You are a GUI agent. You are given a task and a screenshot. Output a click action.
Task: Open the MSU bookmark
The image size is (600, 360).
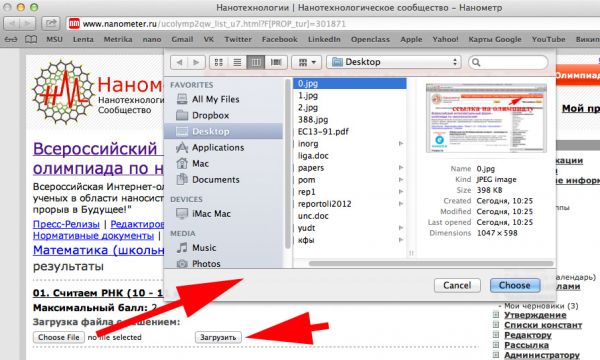coord(54,39)
